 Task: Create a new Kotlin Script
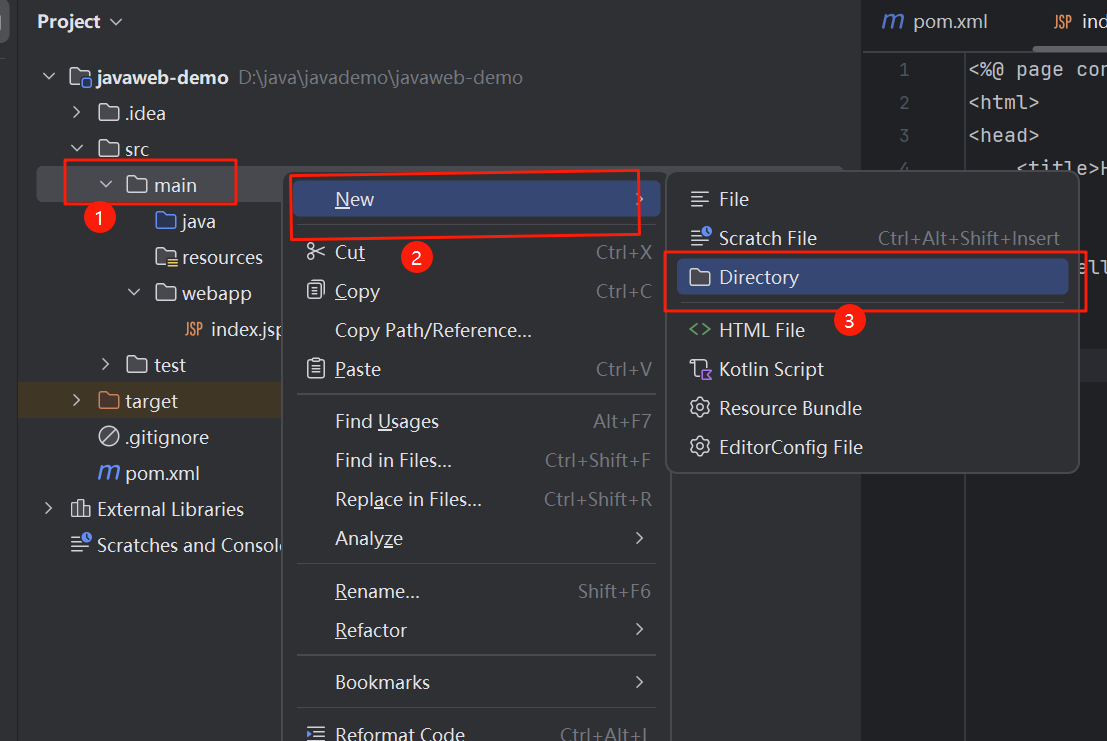click(872, 369)
